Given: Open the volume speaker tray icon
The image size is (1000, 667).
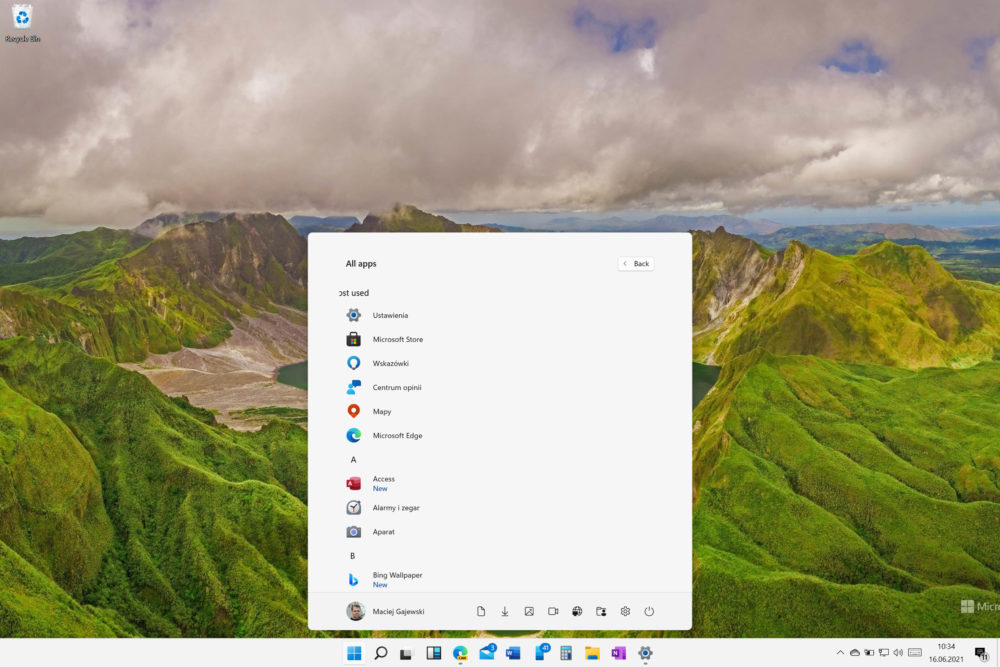Looking at the screenshot, I should click(898, 652).
